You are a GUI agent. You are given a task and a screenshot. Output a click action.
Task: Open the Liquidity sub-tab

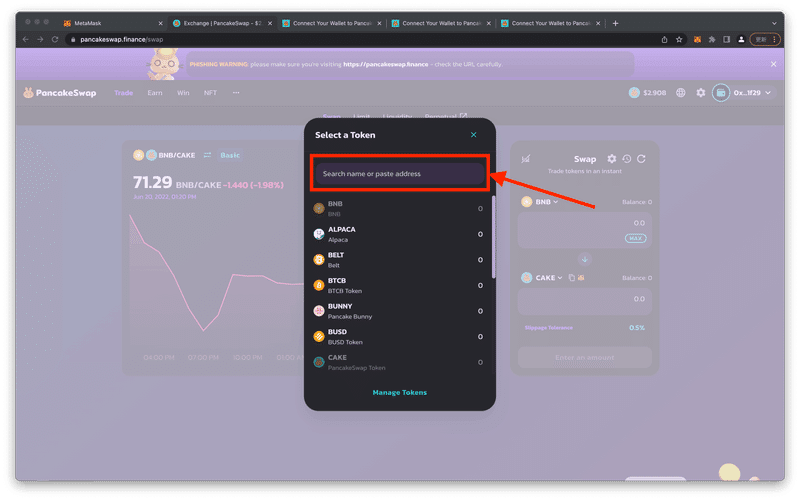[x=397, y=117]
